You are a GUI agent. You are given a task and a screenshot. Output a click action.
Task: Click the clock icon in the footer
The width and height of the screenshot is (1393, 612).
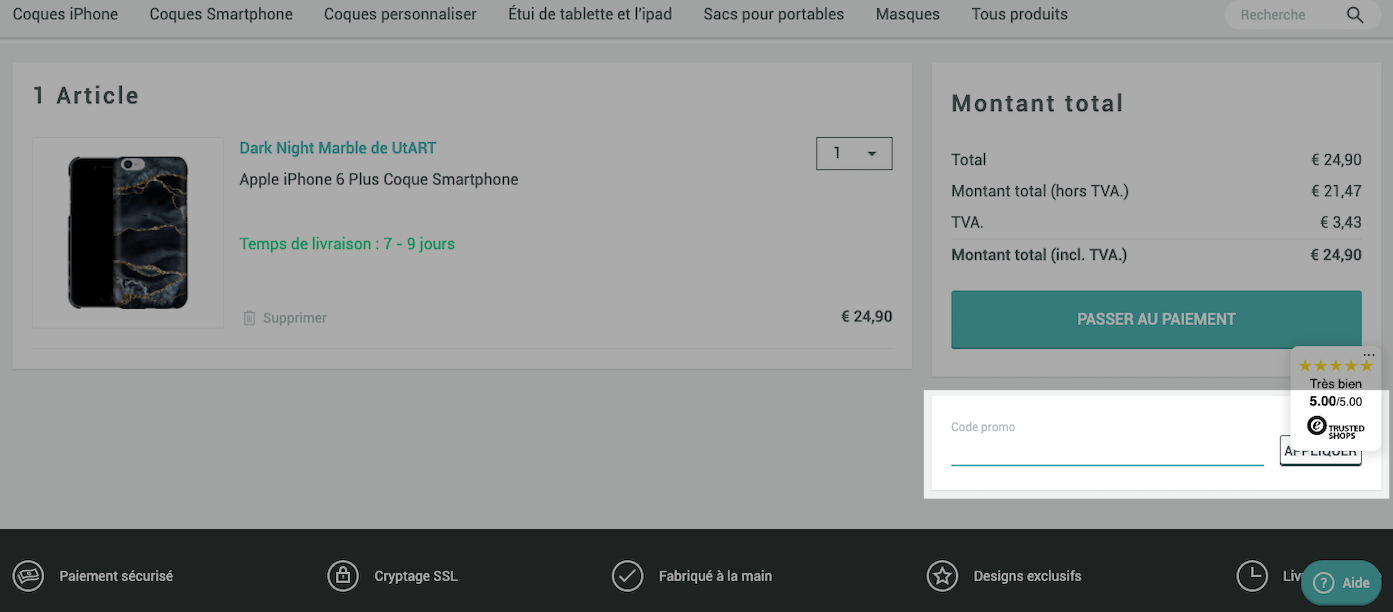coord(1252,576)
